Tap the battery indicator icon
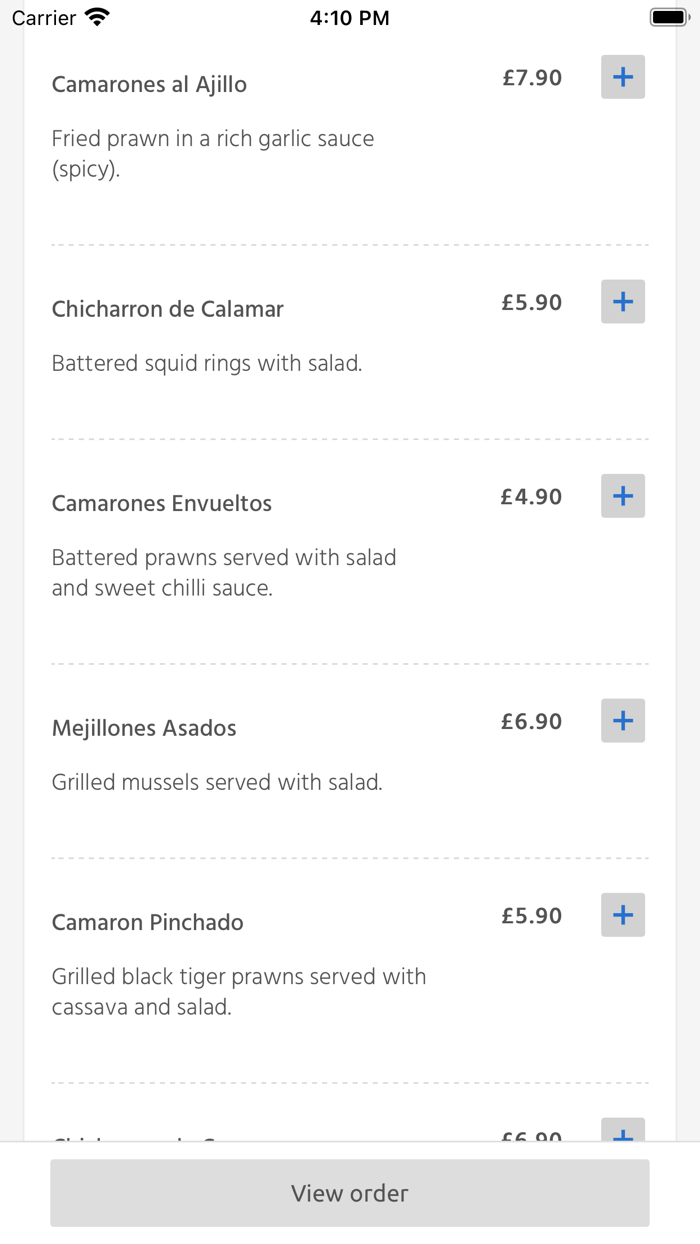The image size is (700, 1244). click(x=668, y=17)
